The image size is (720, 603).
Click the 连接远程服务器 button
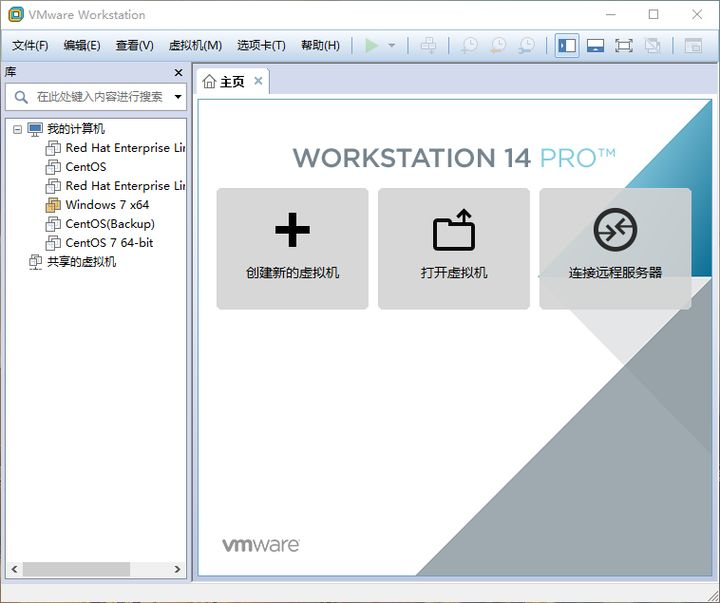coord(615,248)
